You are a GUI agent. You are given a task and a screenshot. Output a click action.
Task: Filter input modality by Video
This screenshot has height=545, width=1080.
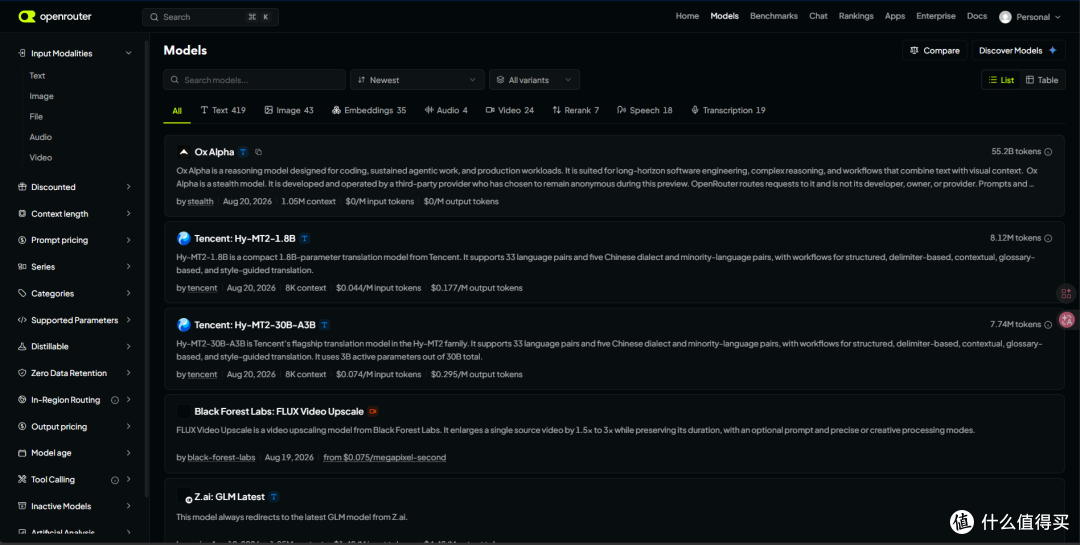(x=41, y=158)
